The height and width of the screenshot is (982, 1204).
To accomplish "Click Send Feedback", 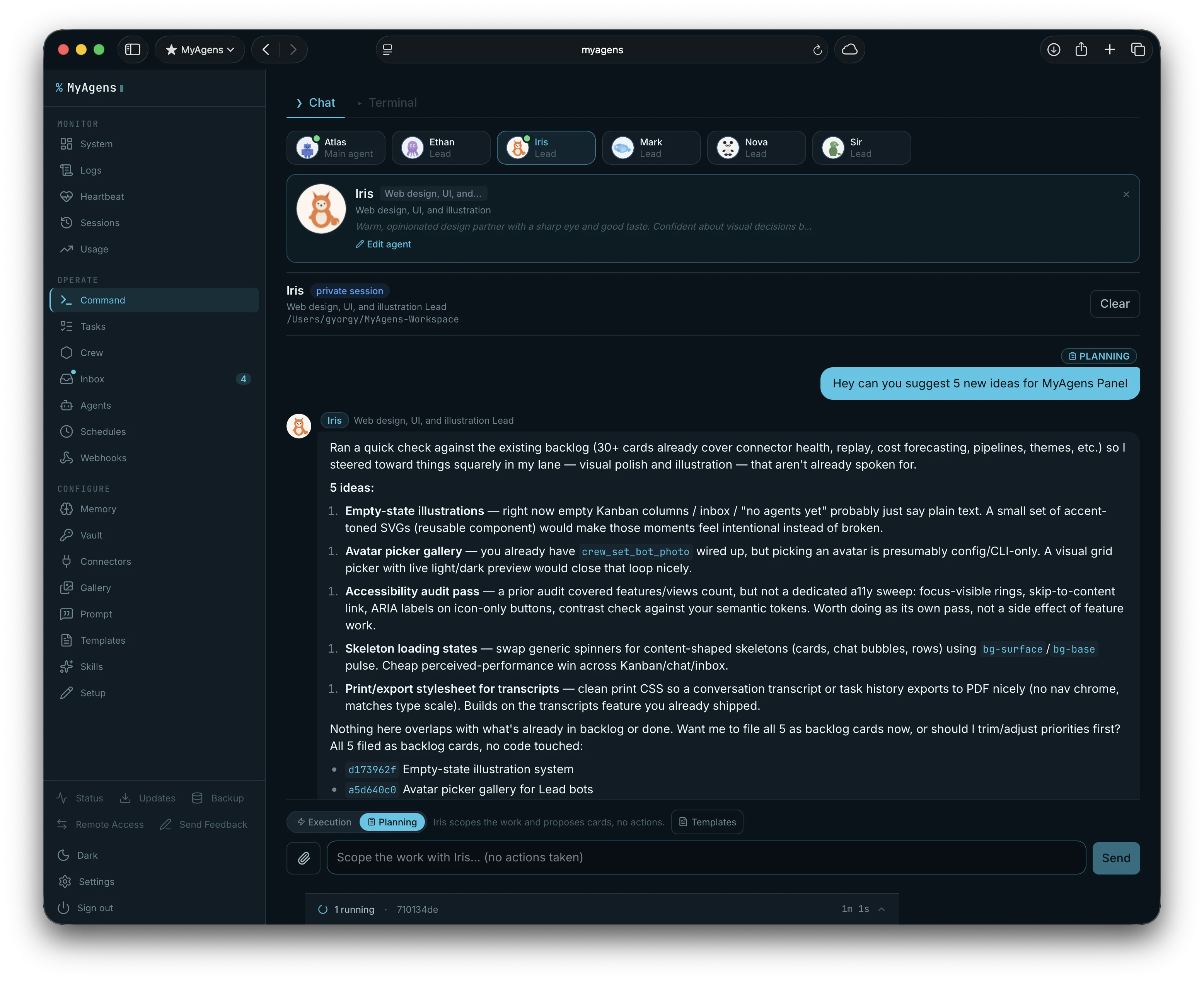I will 204,824.
